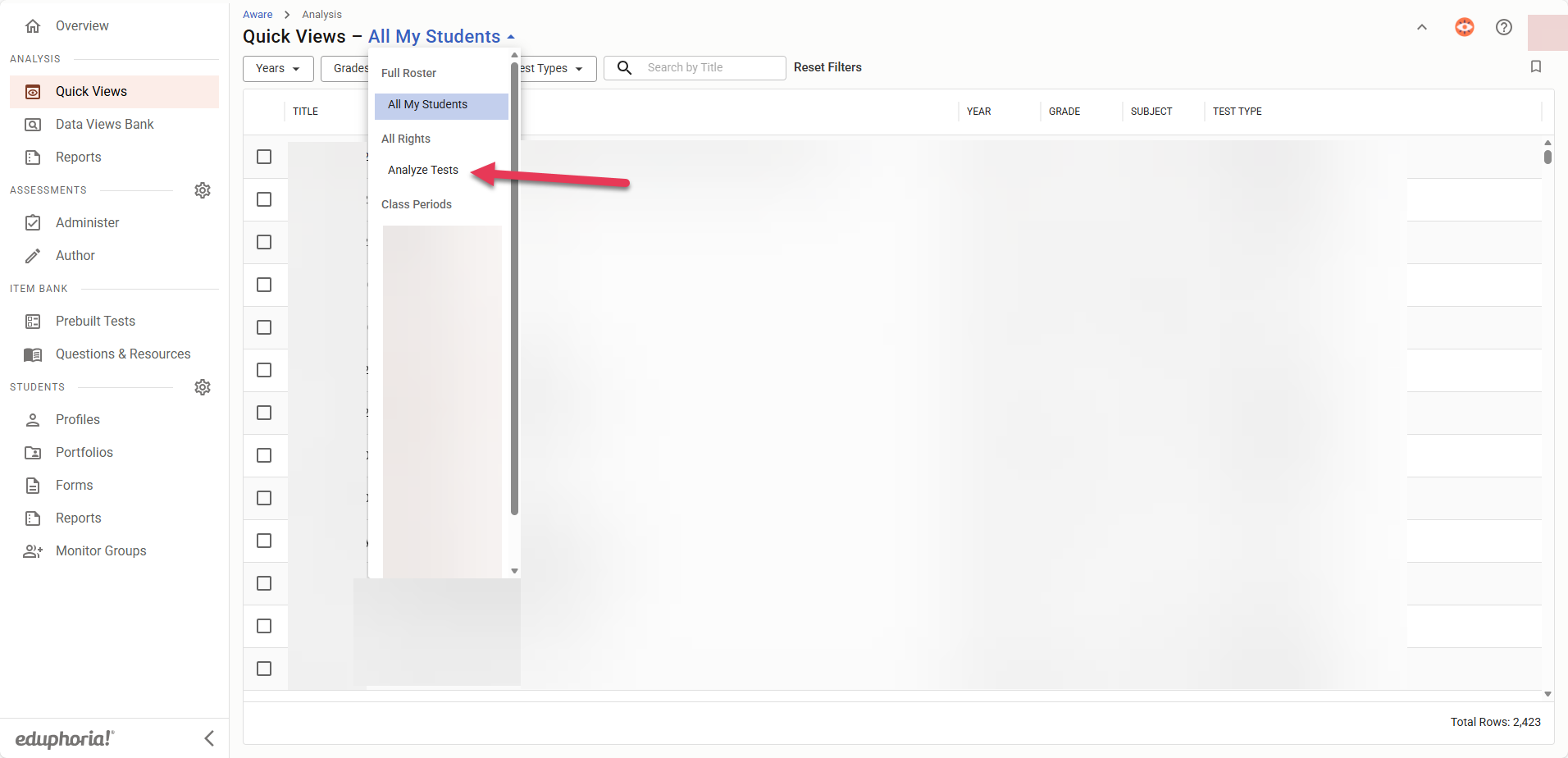Focus the Search by Title field
This screenshot has width=1568, height=758.
[x=710, y=67]
